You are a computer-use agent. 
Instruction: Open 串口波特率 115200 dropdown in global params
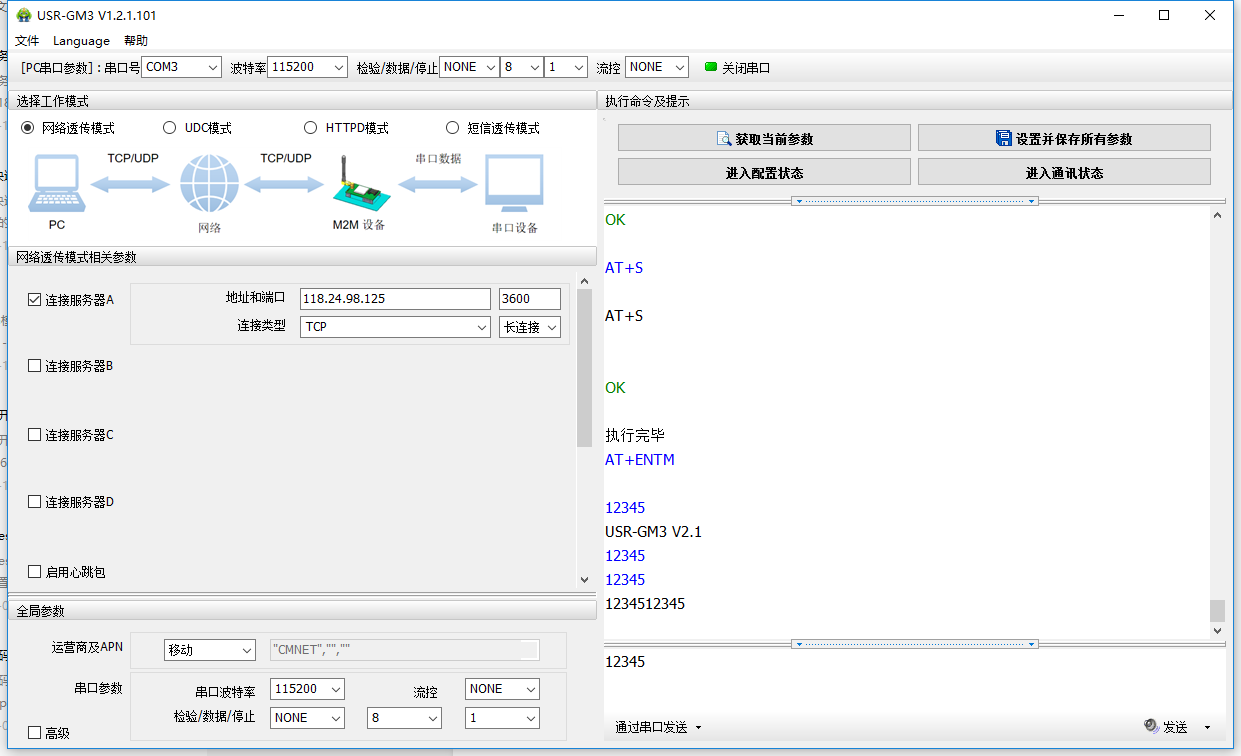click(x=308, y=689)
